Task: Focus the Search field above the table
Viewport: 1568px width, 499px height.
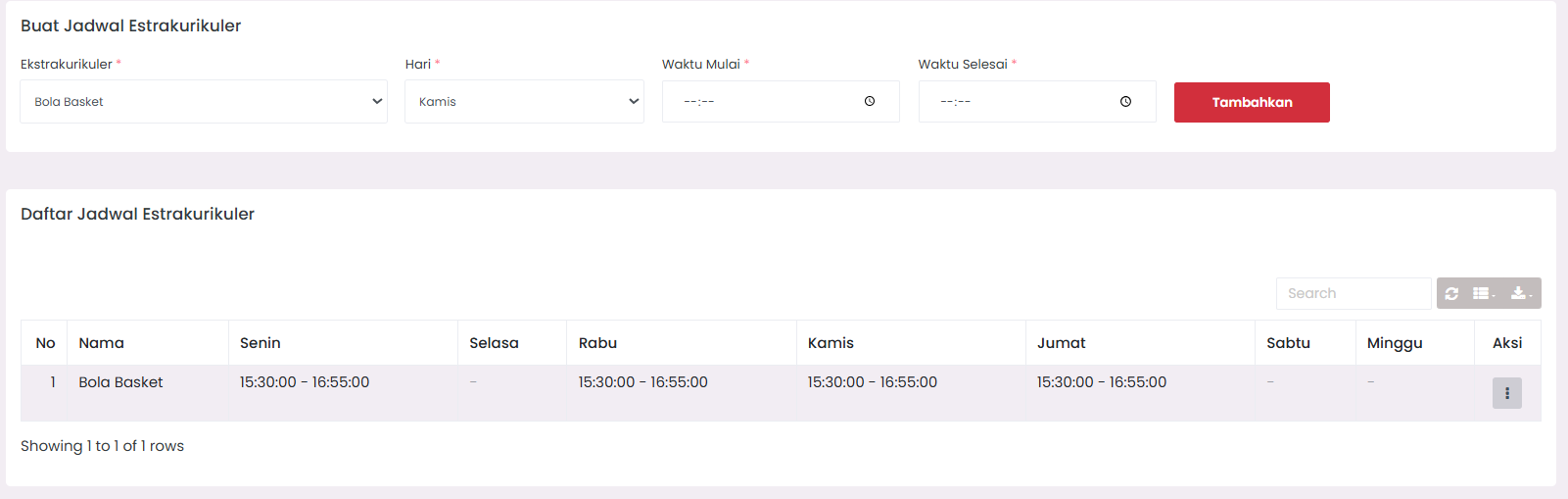Action: tap(1353, 293)
